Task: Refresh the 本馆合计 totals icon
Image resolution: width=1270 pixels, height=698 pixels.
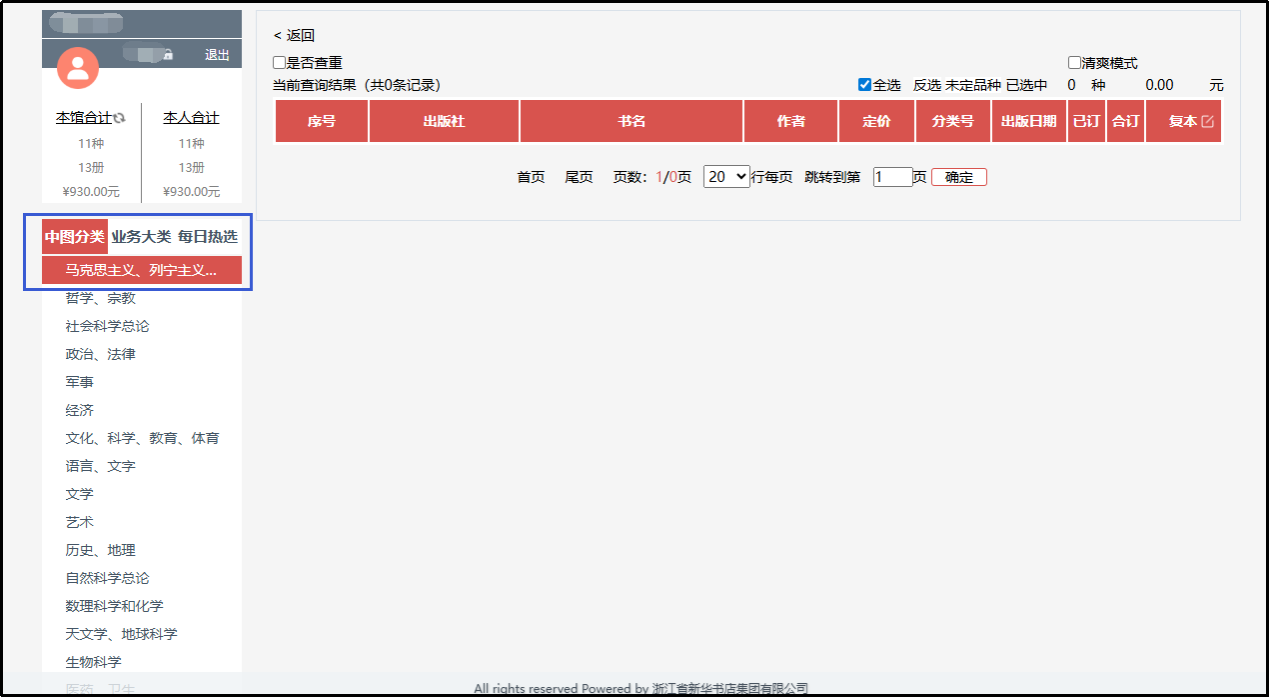Action: [x=120, y=118]
